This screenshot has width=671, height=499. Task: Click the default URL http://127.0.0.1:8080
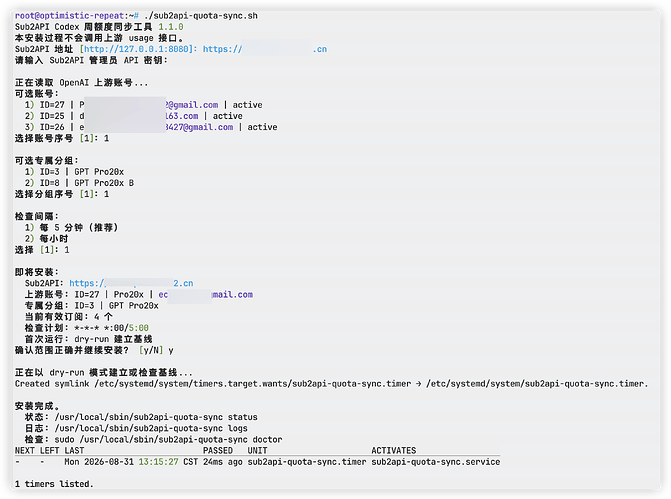click(x=136, y=49)
